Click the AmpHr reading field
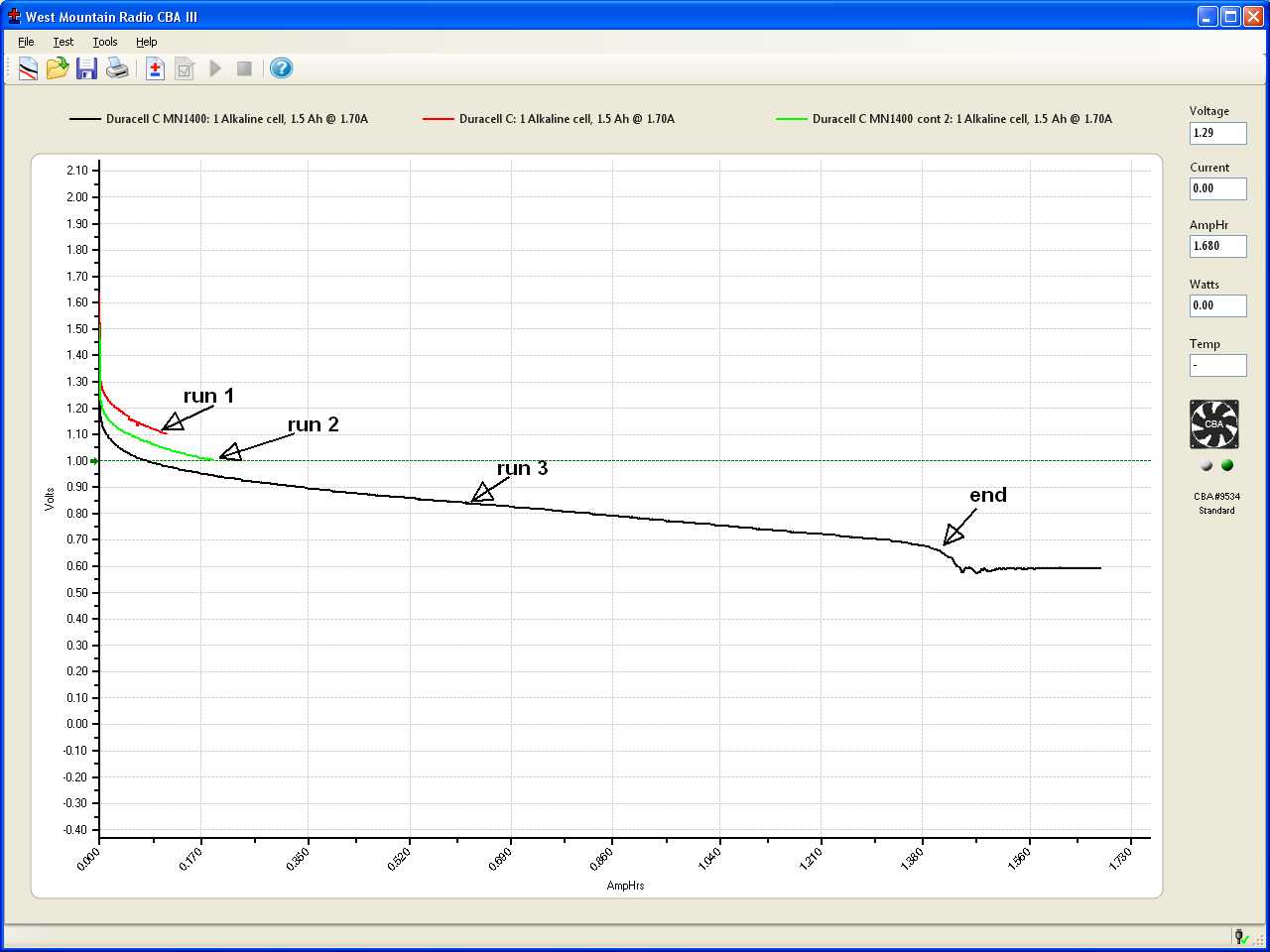1270x952 pixels. (x=1217, y=246)
